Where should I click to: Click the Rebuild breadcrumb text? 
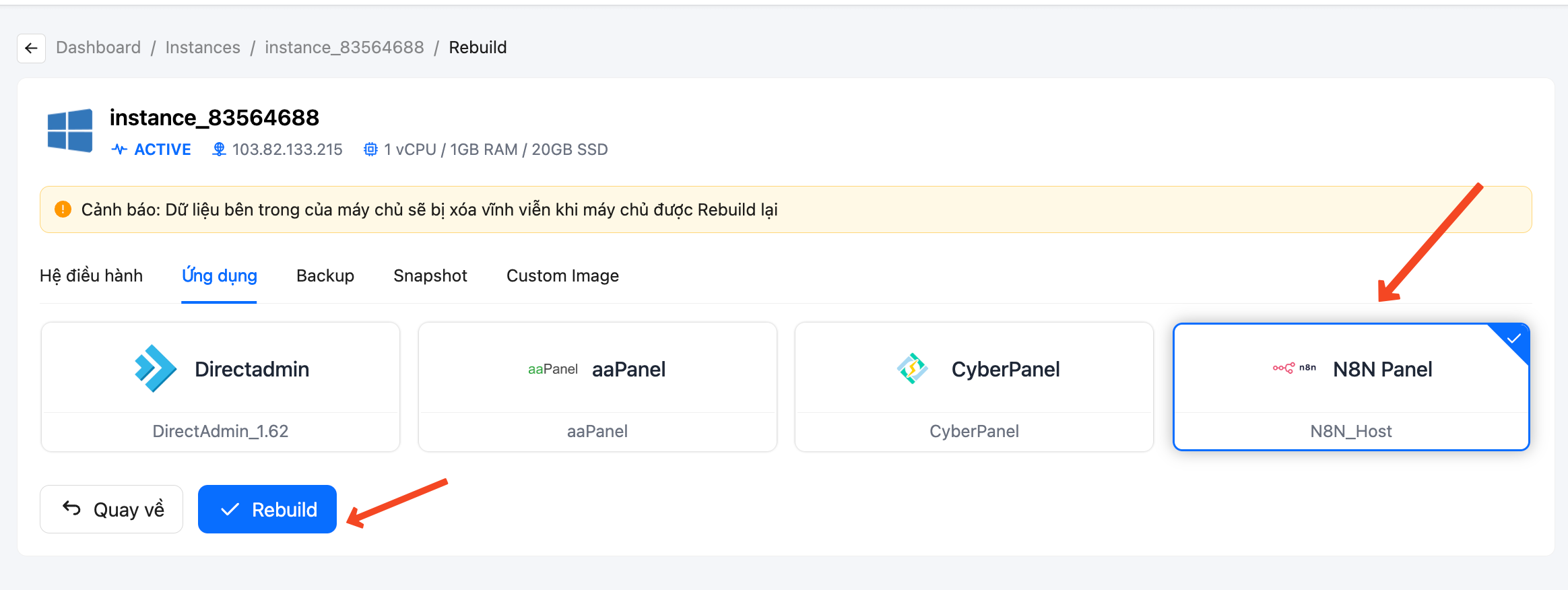click(x=478, y=48)
